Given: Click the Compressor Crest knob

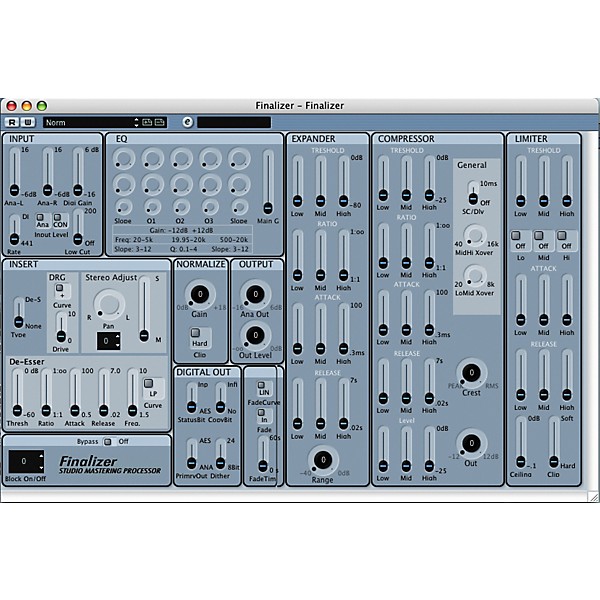Looking at the screenshot, I should tap(471, 373).
